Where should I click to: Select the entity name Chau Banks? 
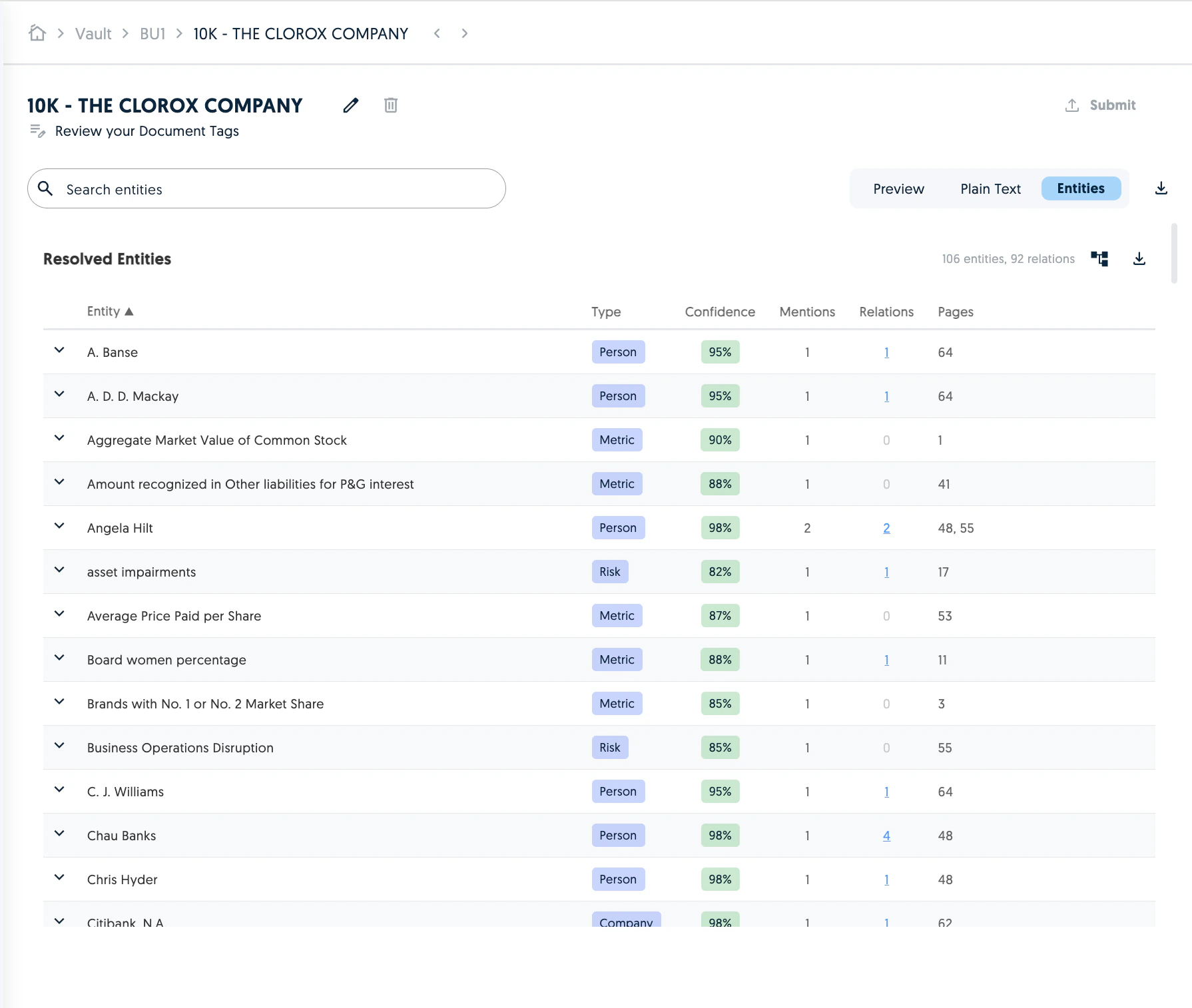[x=121, y=836]
